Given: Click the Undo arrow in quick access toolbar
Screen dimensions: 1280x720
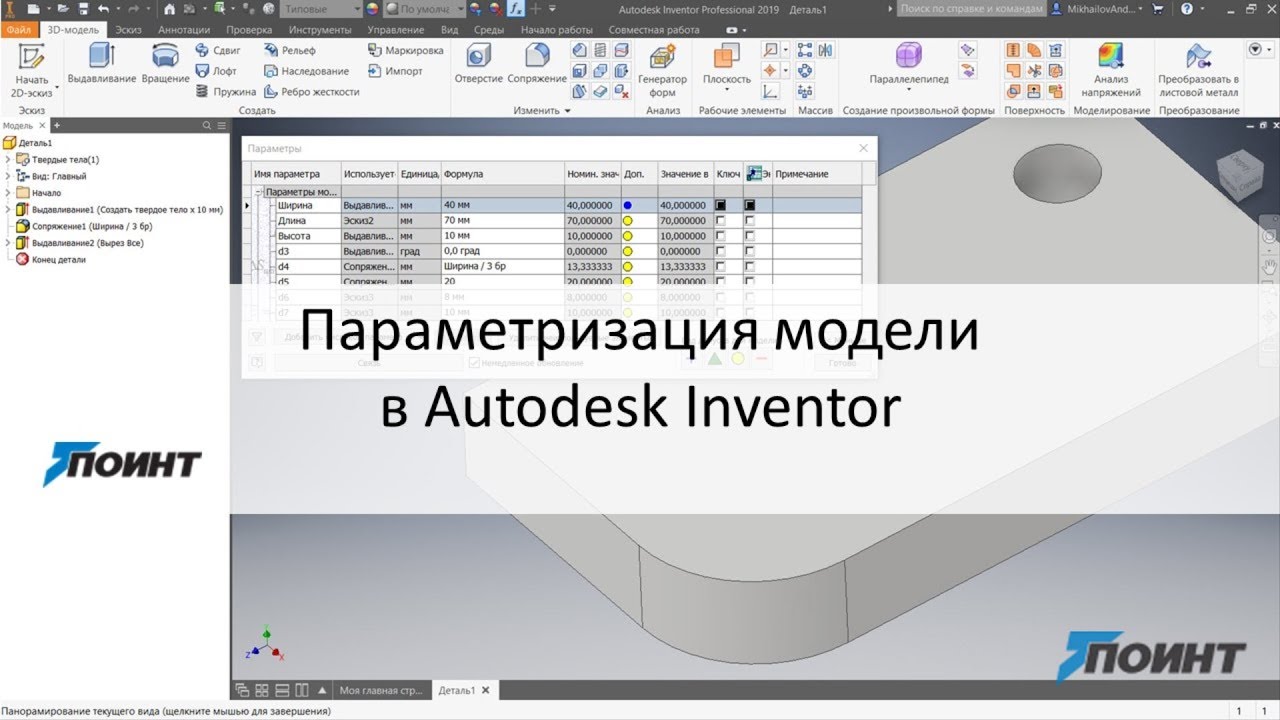Looking at the screenshot, I should pos(103,8).
